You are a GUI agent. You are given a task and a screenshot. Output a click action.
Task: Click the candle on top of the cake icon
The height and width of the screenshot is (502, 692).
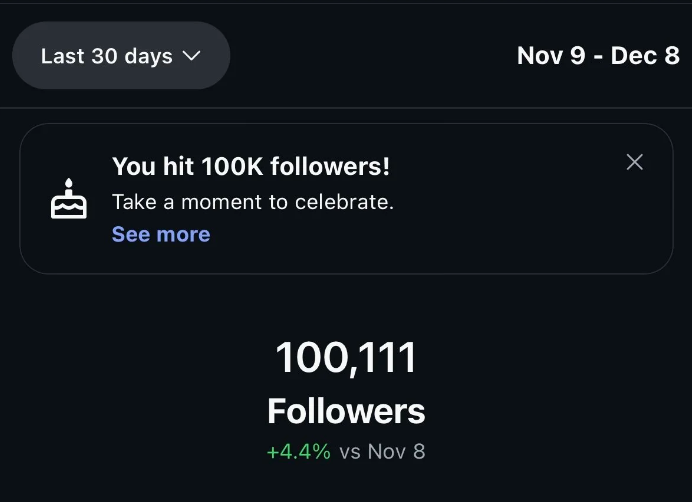69,184
